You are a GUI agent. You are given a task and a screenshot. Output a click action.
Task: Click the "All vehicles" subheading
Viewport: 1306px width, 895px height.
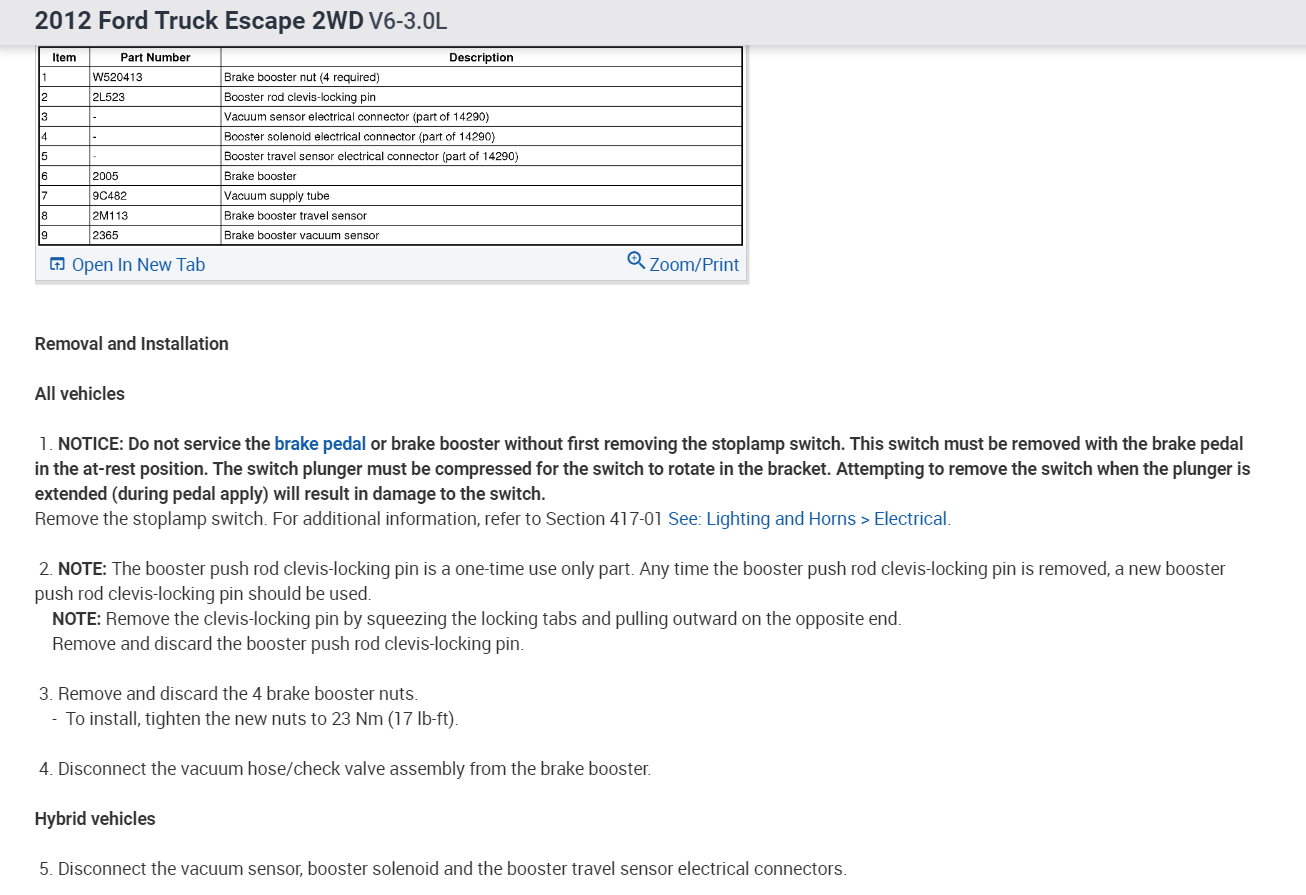[x=80, y=394]
